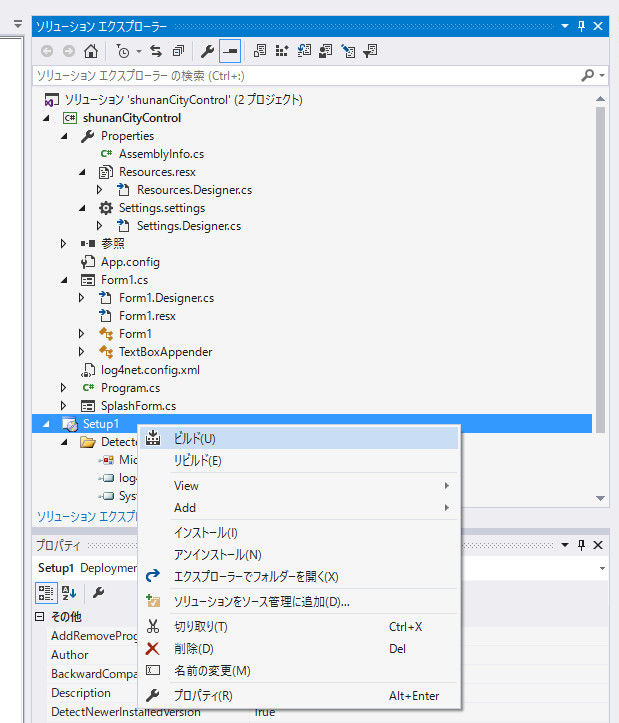Click the Property Pages wrench icon
Viewport: 619px width, 723px height.
coord(98,593)
